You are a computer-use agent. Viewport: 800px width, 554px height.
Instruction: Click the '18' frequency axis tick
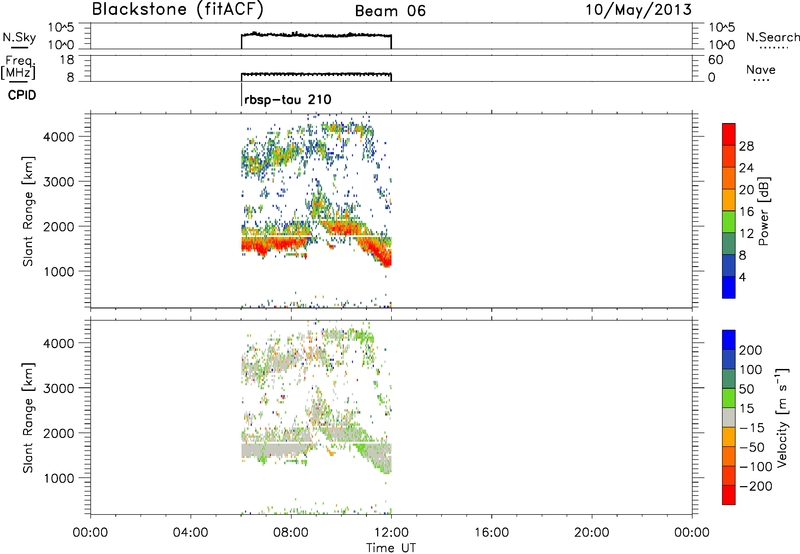(67, 60)
